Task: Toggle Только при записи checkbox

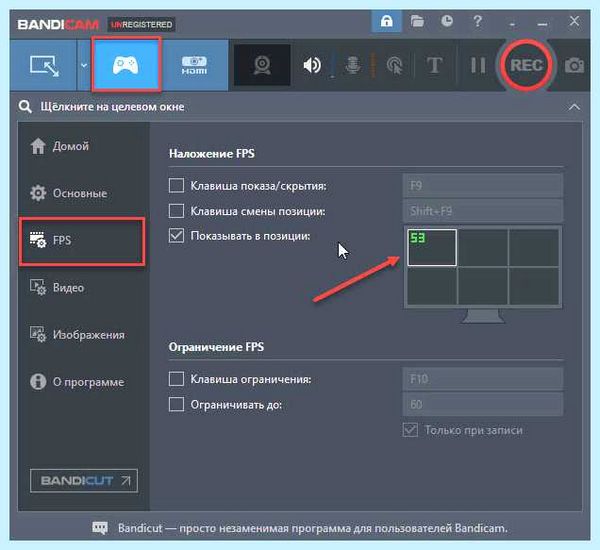Action: [x=410, y=430]
